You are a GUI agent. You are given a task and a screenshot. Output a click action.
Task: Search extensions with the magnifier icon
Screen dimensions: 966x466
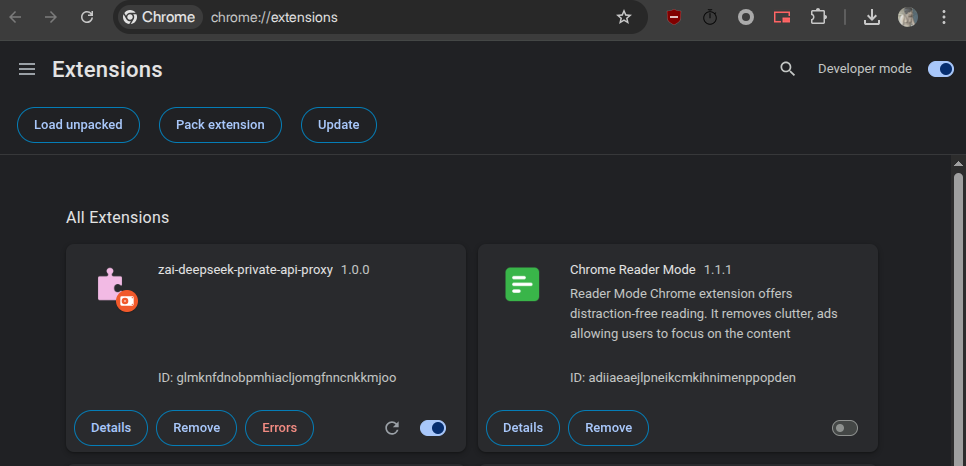787,69
